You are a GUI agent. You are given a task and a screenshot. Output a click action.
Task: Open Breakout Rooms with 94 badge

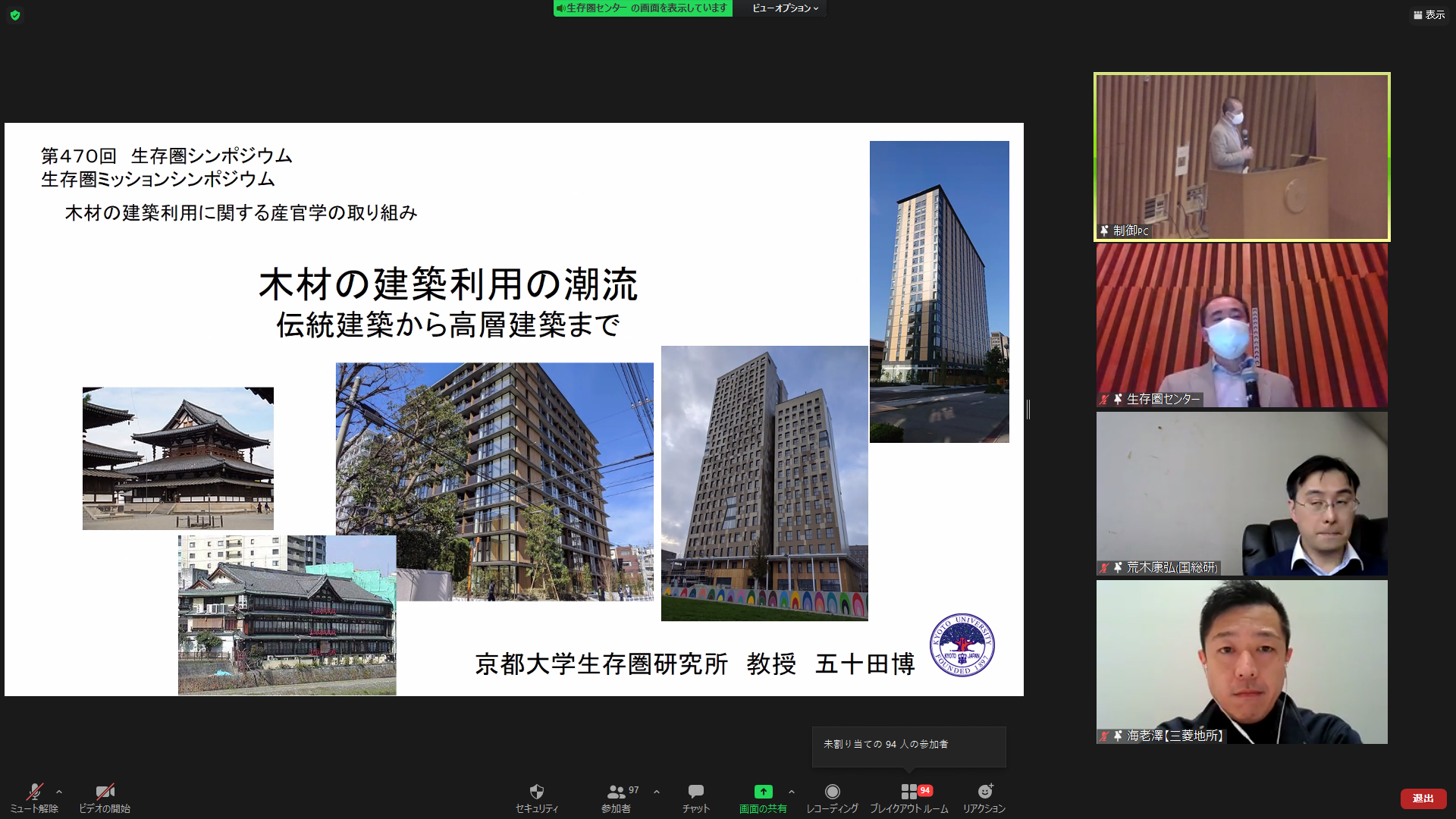(x=909, y=798)
